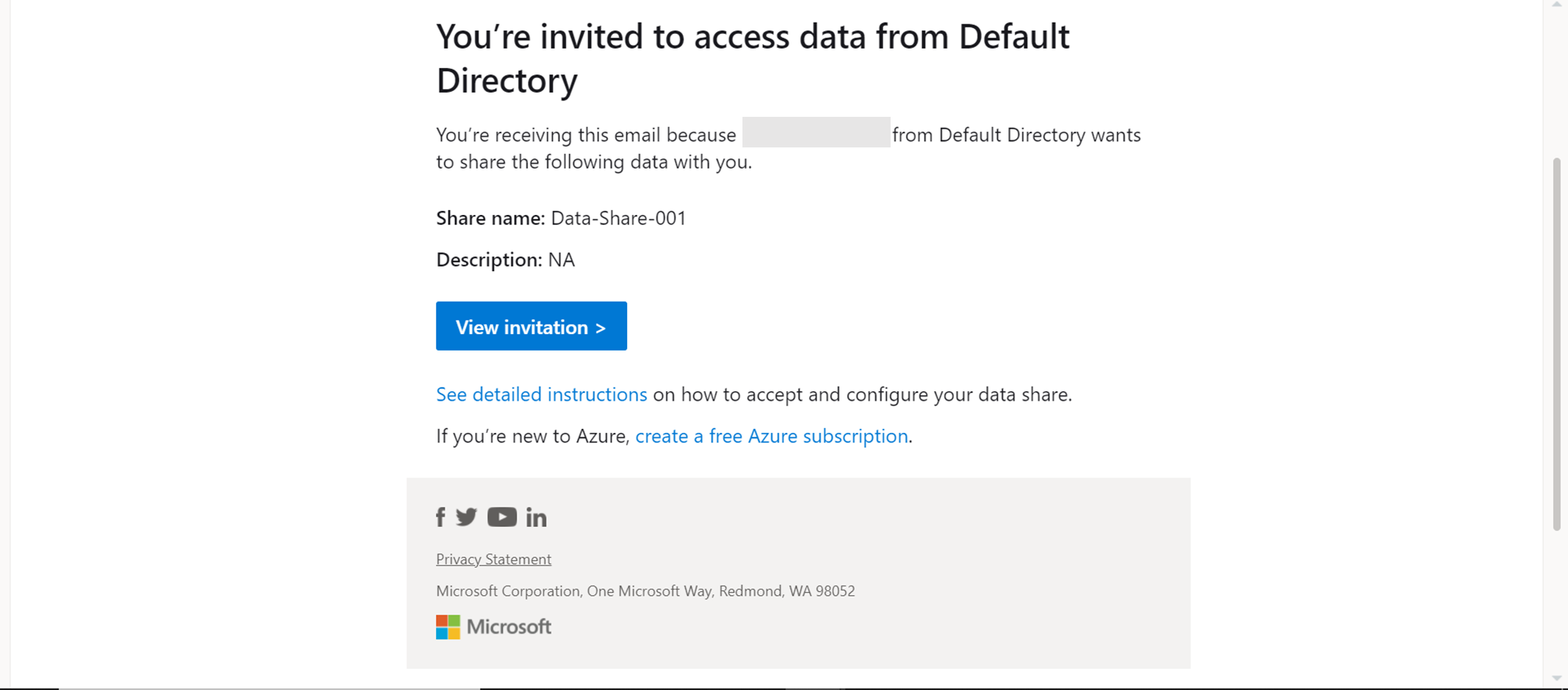Click the Microsoft wordmark text in footer
The image size is (1568, 690).
click(x=509, y=626)
